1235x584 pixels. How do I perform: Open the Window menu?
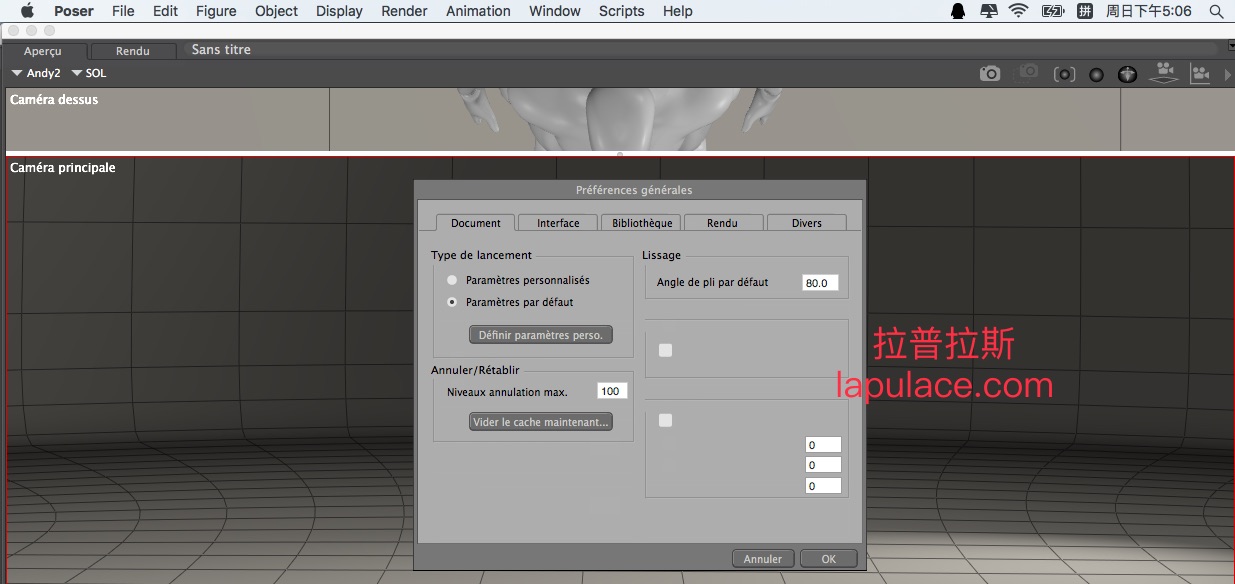pos(555,11)
